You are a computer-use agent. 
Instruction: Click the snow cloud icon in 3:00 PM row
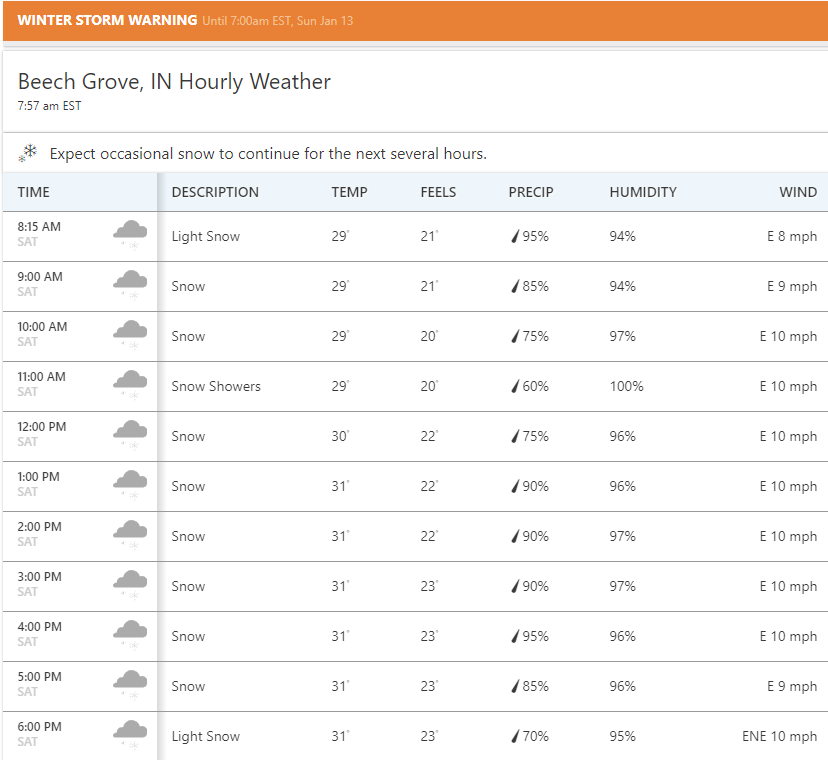130,584
